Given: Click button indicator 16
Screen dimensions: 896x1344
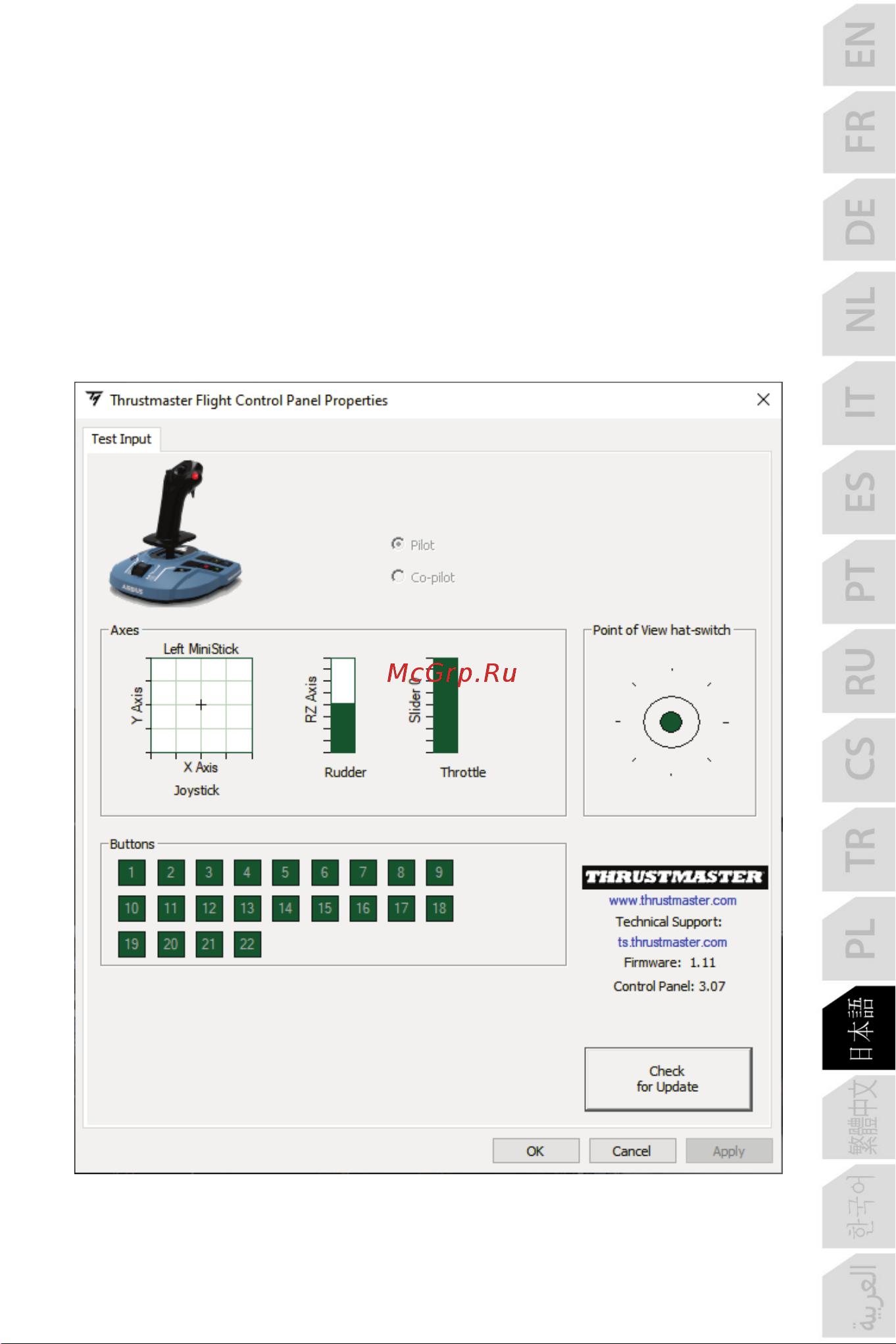Looking at the screenshot, I should pos(362,908).
